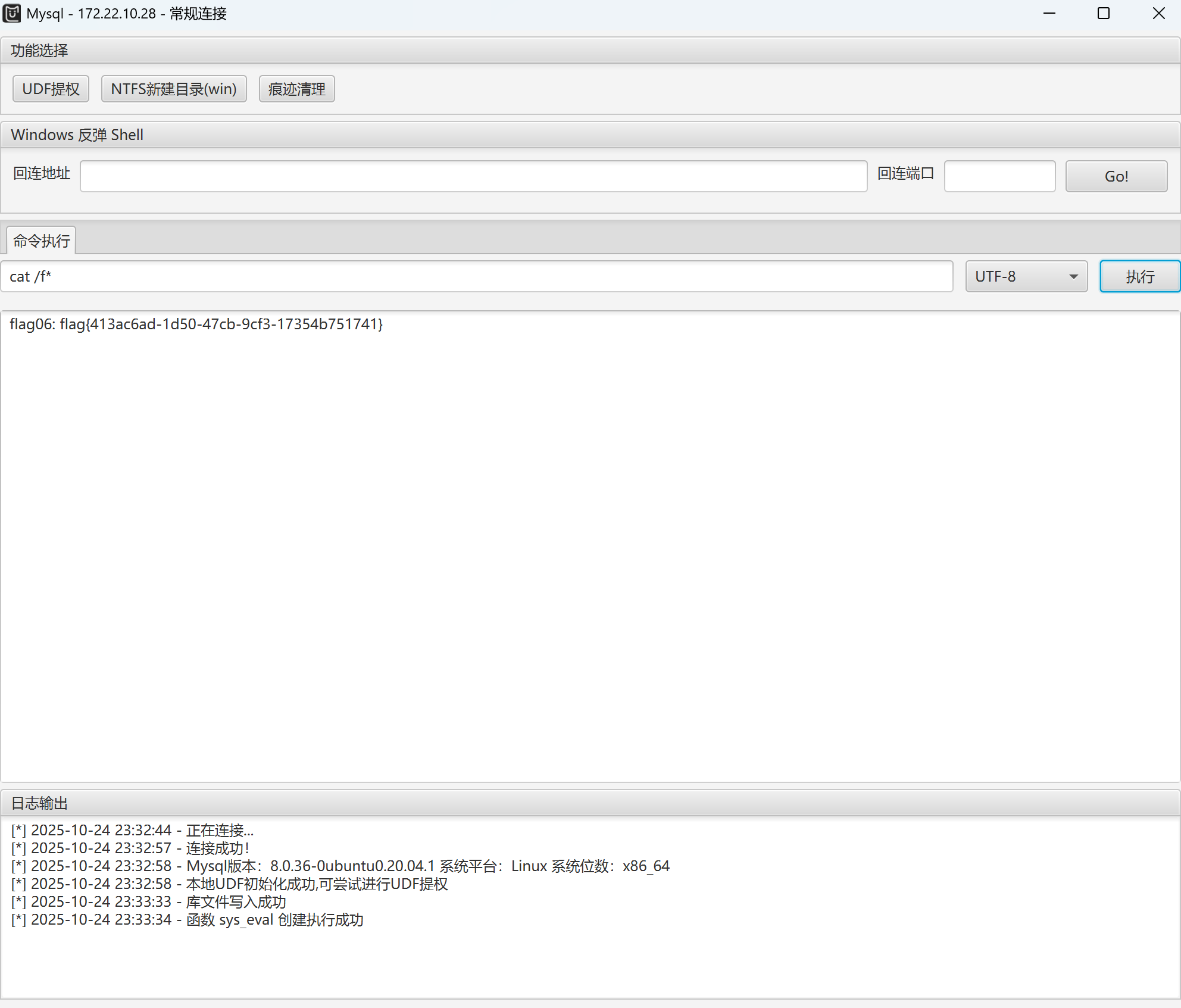This screenshot has height=1008, width=1181.
Task: Focus the 回连端口 input field
Action: point(999,176)
